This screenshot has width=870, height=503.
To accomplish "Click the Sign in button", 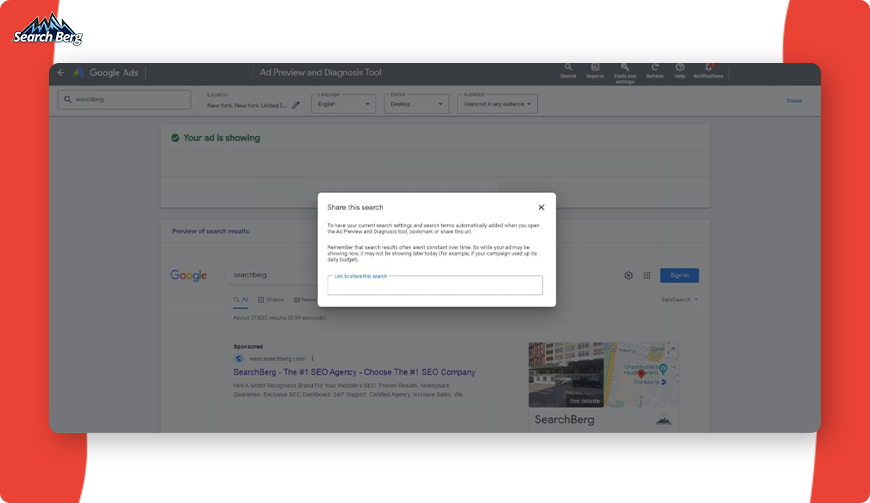I will point(679,276).
